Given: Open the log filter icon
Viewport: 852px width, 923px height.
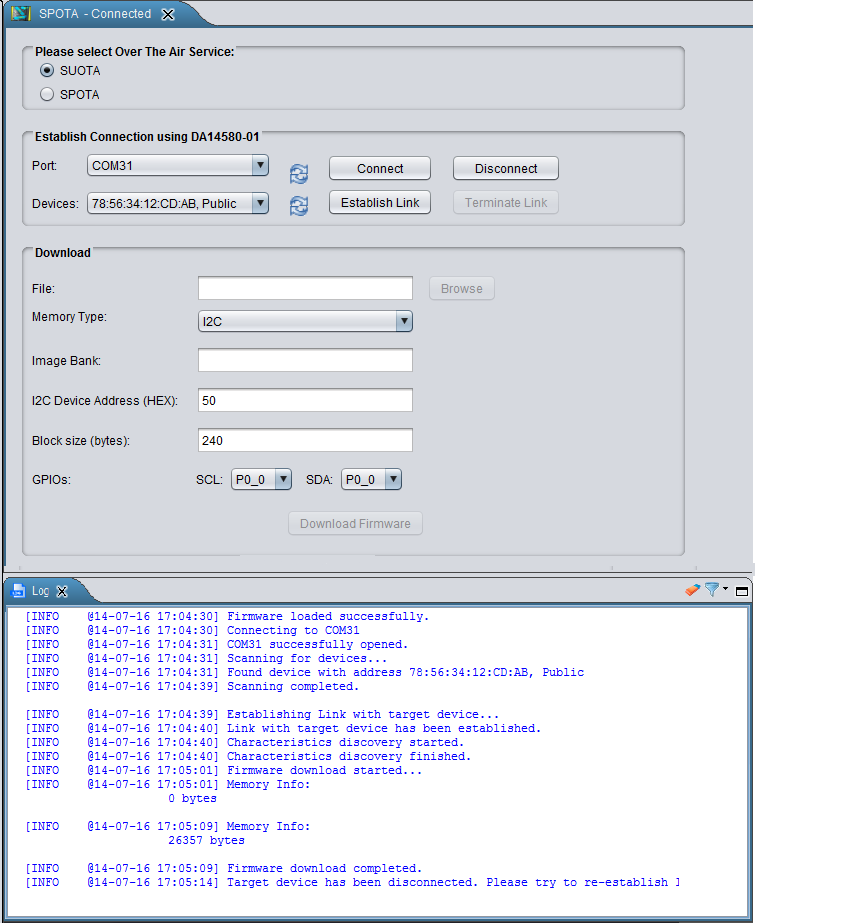Looking at the screenshot, I should click(x=712, y=589).
